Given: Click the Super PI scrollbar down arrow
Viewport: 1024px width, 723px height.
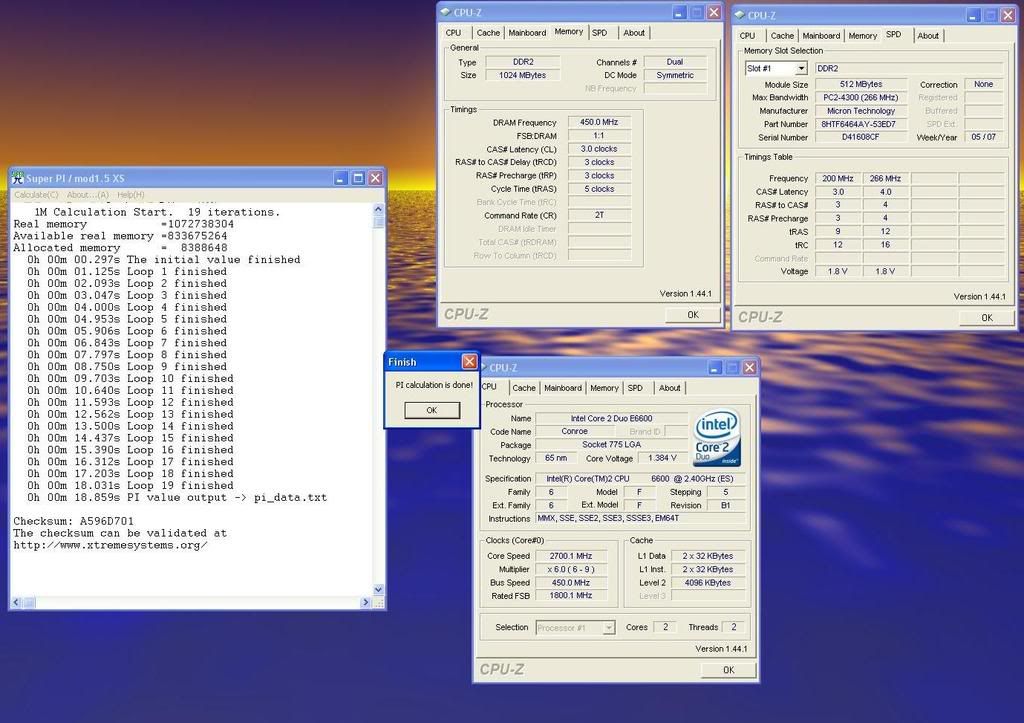Looking at the screenshot, I should (x=379, y=590).
